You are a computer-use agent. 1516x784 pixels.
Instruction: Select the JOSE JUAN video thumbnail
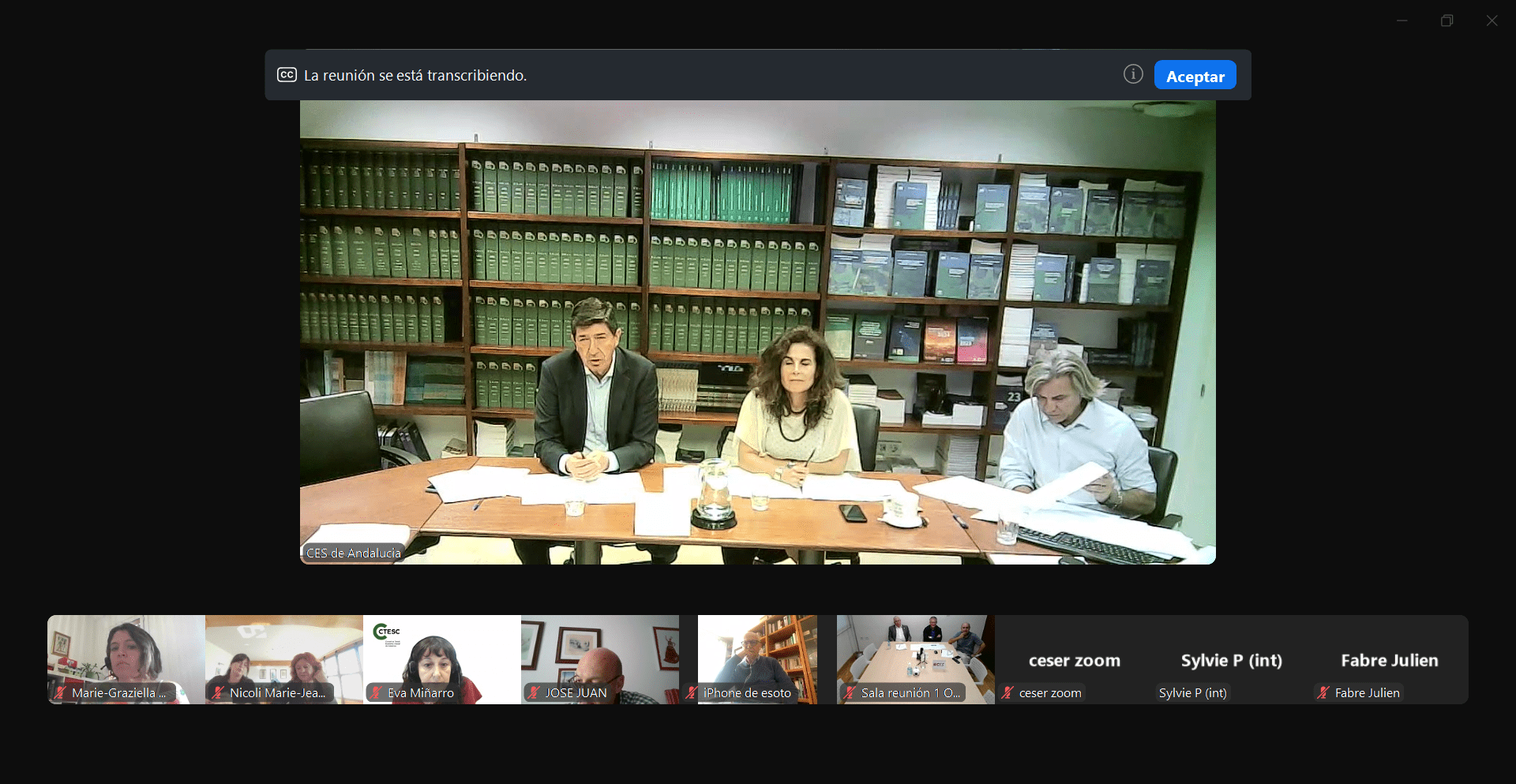600,651
